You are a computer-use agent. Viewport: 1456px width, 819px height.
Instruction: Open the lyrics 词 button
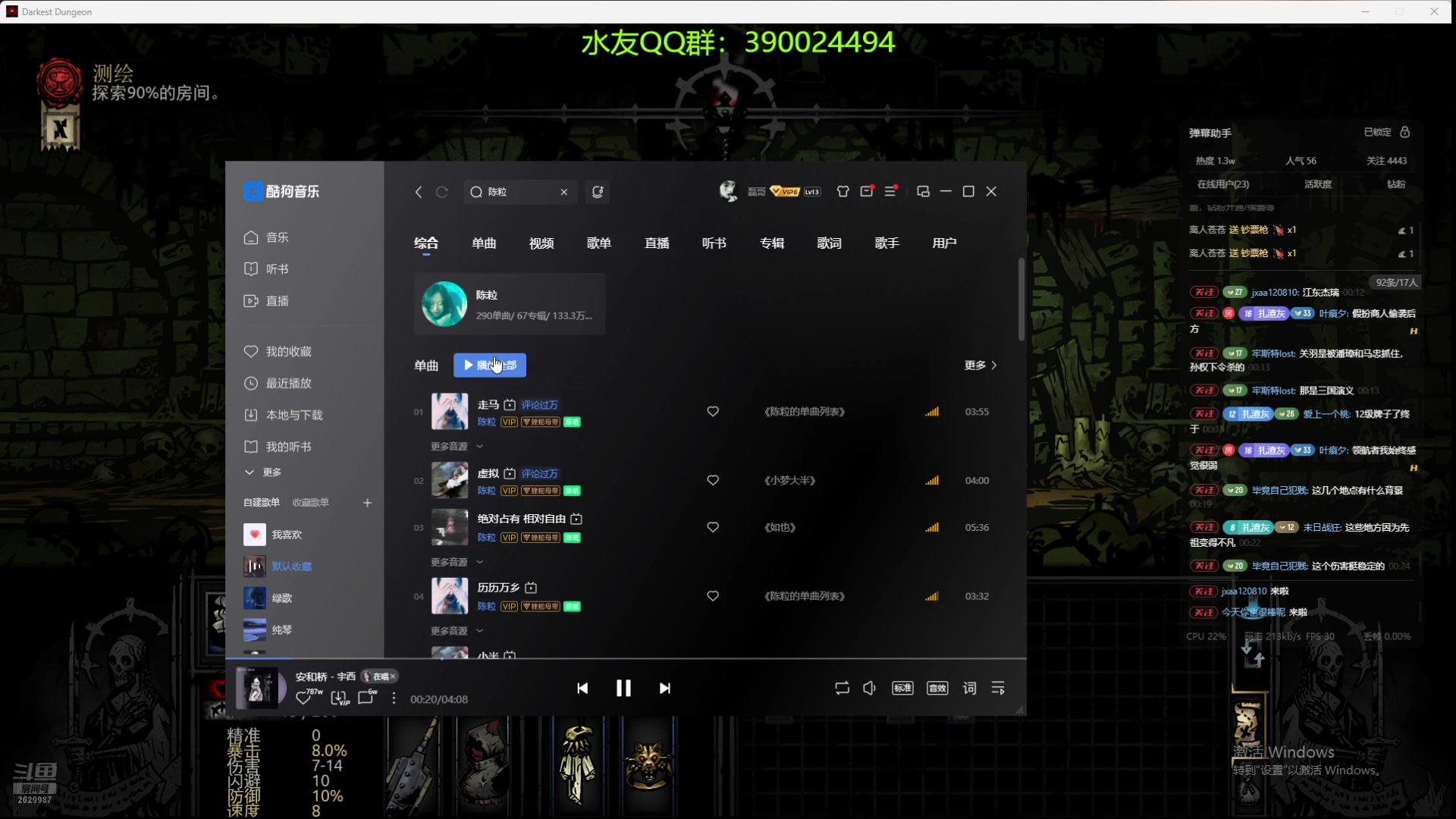[x=969, y=688]
